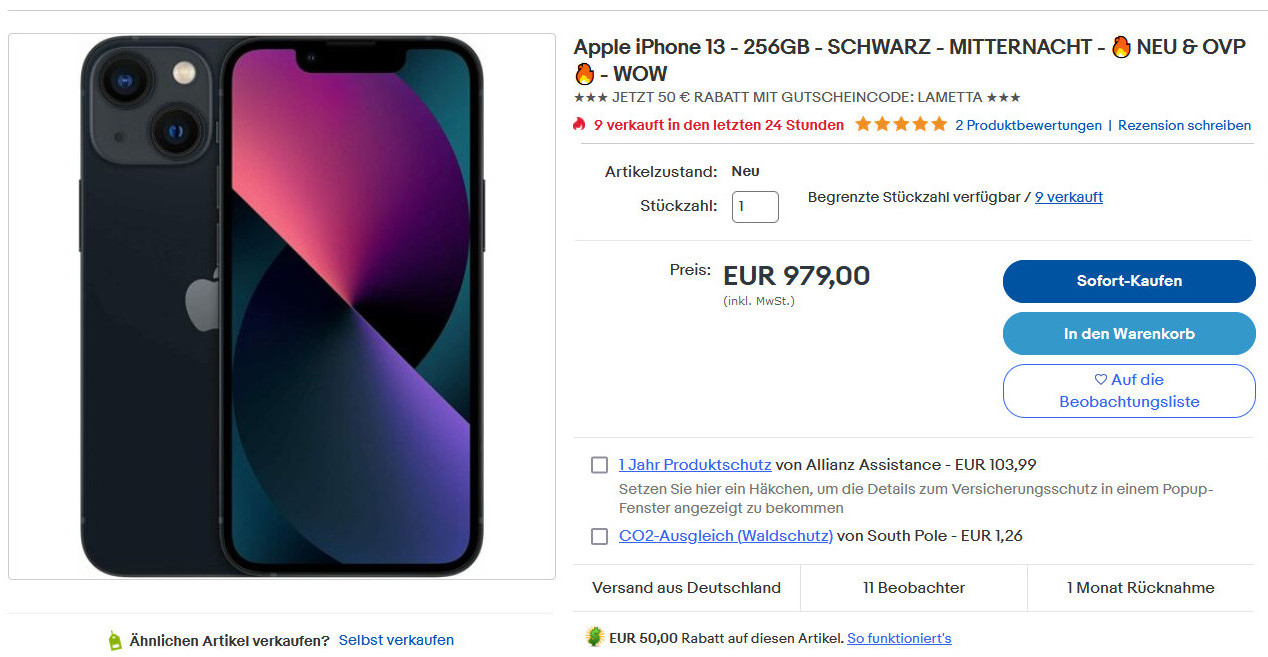Screen dimensions: 1268x657
Task: Click the red flame icon before "9 verkauft"
Action: point(579,125)
